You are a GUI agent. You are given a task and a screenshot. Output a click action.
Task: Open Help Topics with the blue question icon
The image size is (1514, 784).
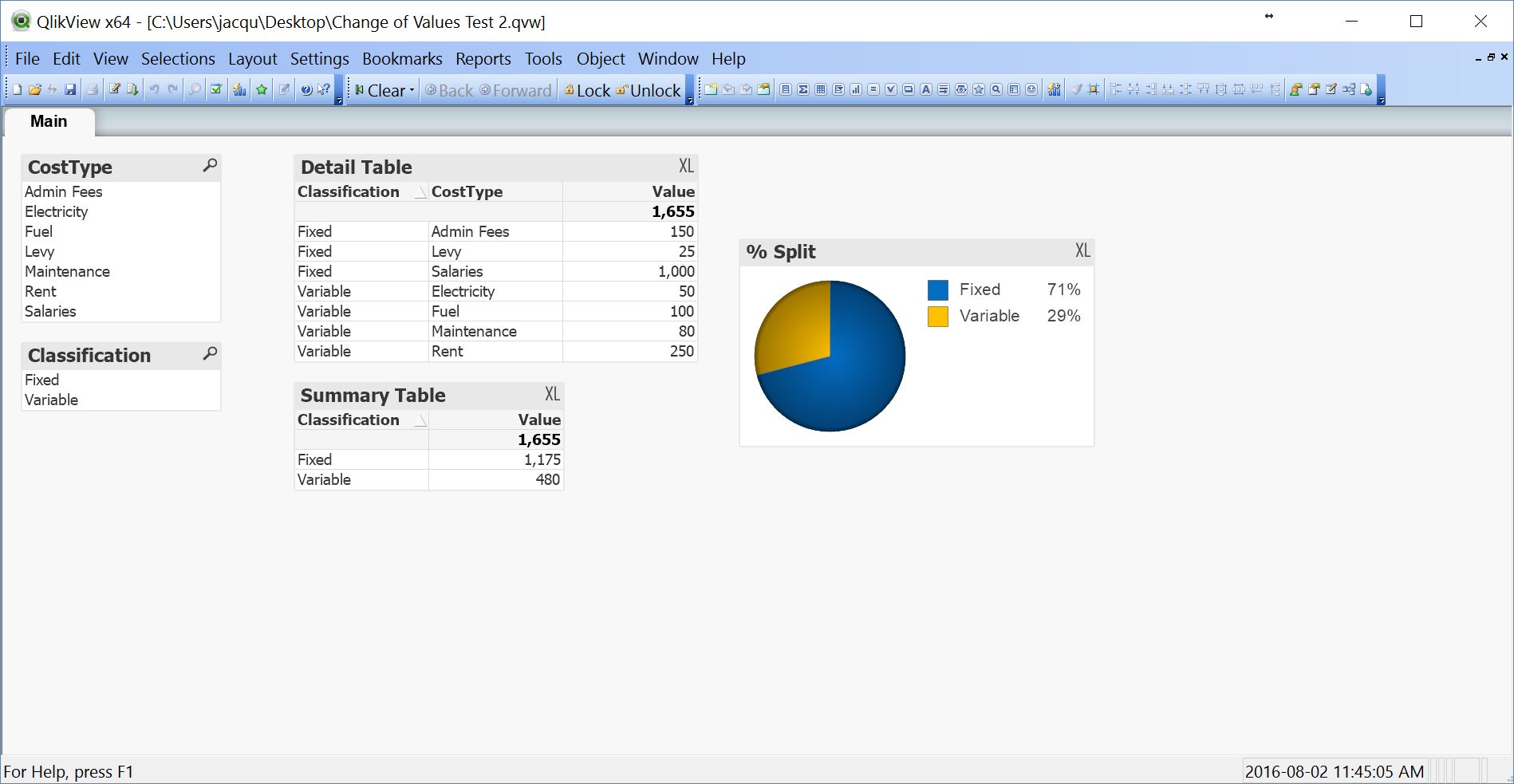(x=306, y=90)
